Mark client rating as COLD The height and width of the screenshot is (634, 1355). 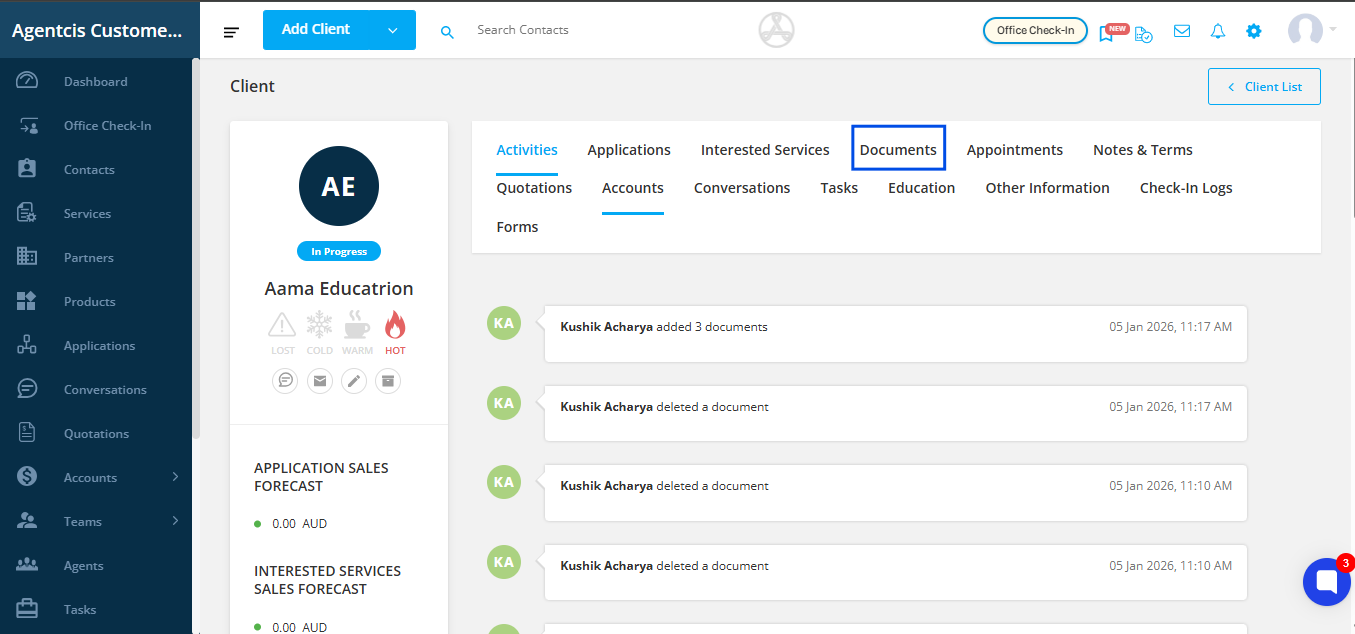[x=319, y=333]
